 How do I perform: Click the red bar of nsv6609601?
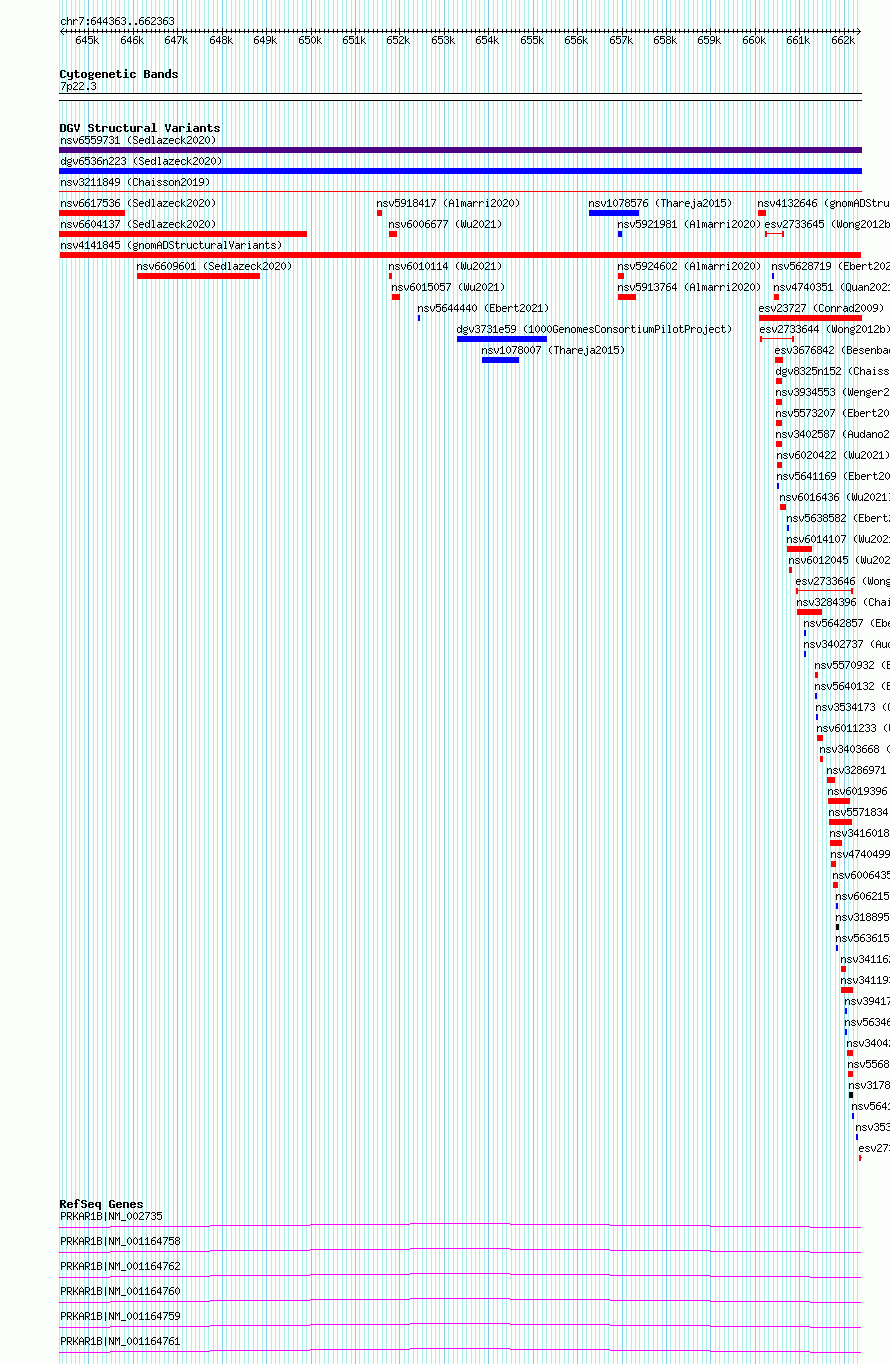[198, 276]
